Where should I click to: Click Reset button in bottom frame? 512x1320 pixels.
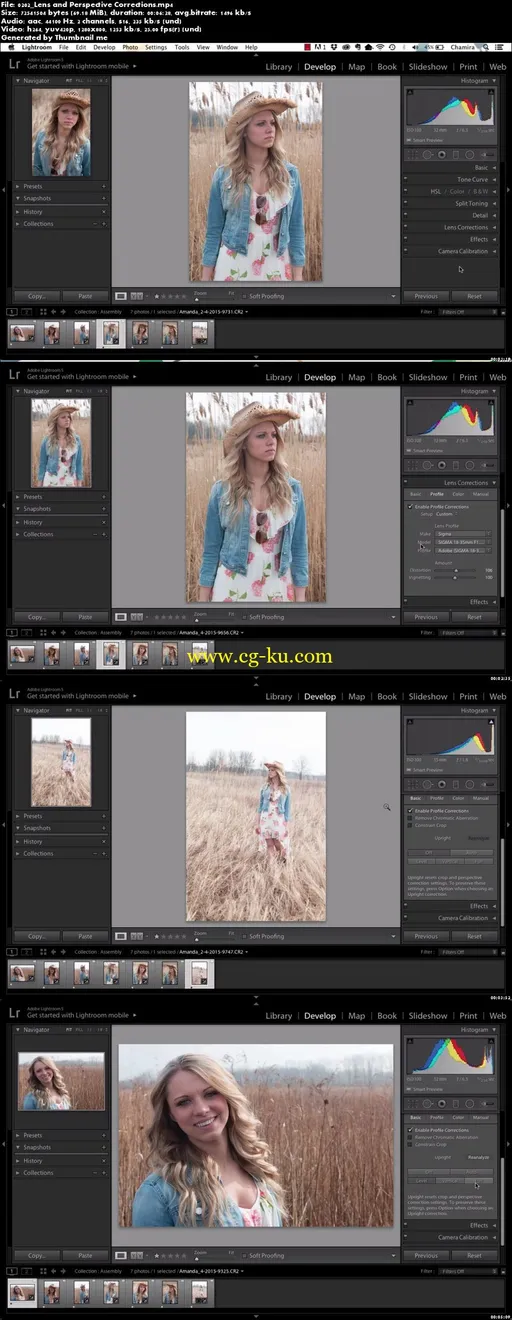(474, 1255)
